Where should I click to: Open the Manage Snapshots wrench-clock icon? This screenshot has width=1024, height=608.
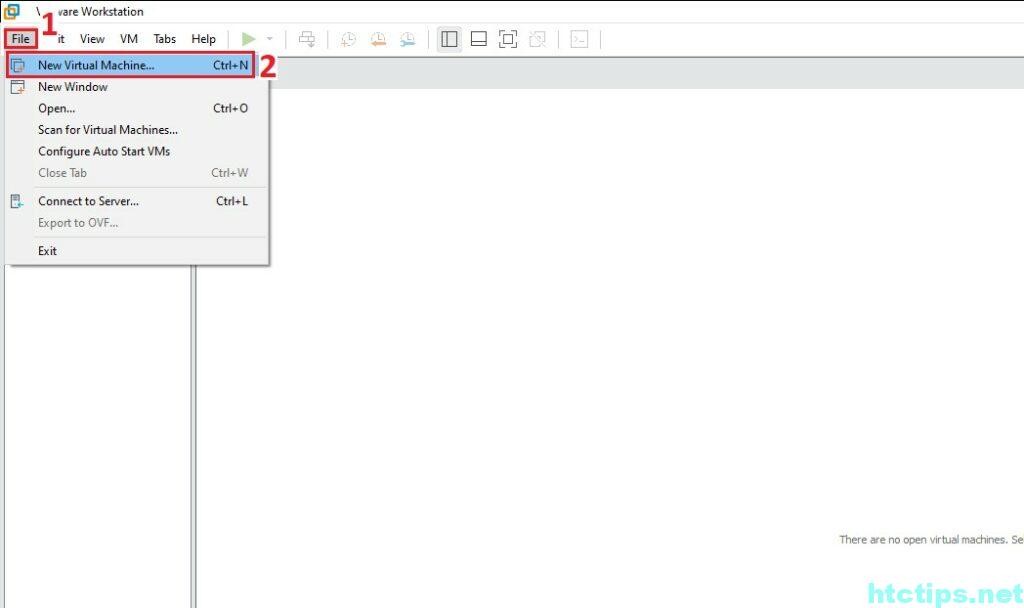point(408,39)
